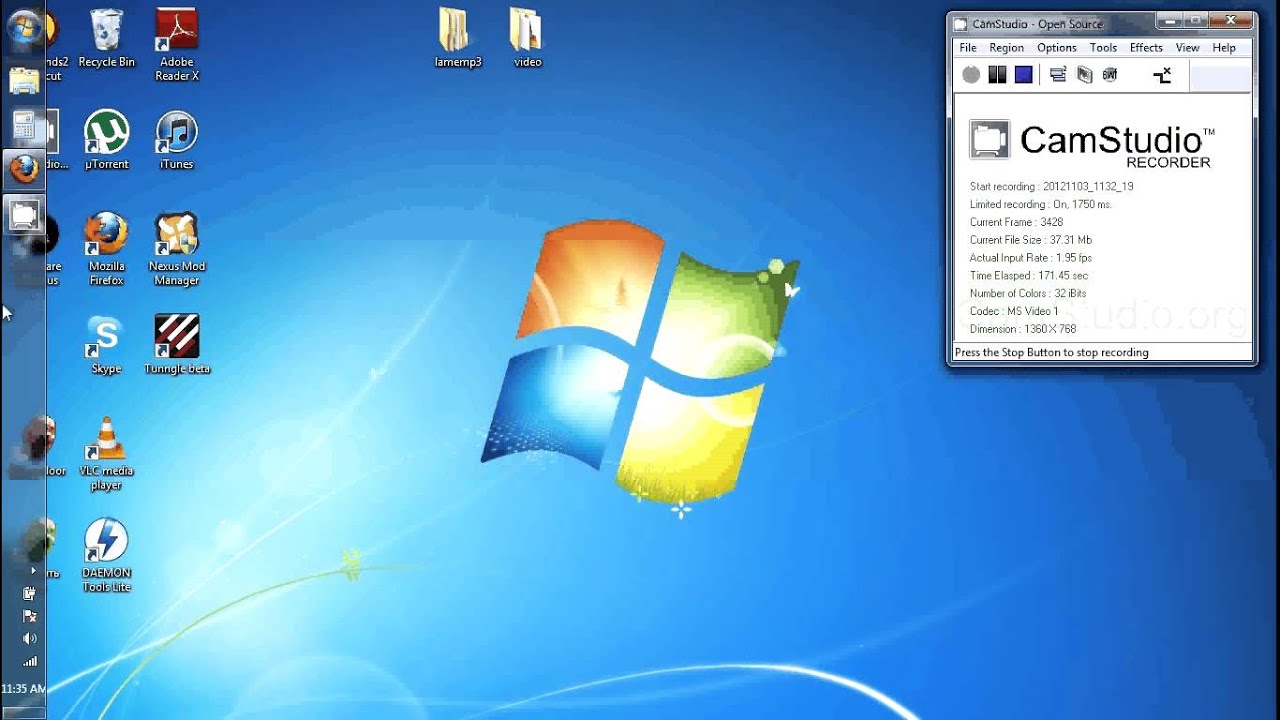
Task: Switch to Firefox via its taskbar button
Action: (x=23, y=168)
